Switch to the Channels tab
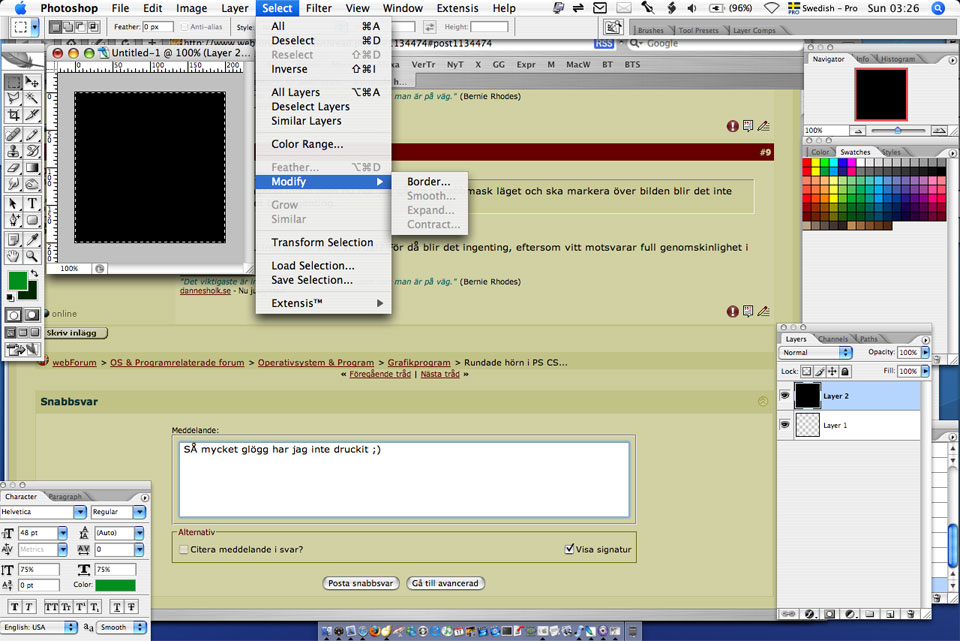 833,339
